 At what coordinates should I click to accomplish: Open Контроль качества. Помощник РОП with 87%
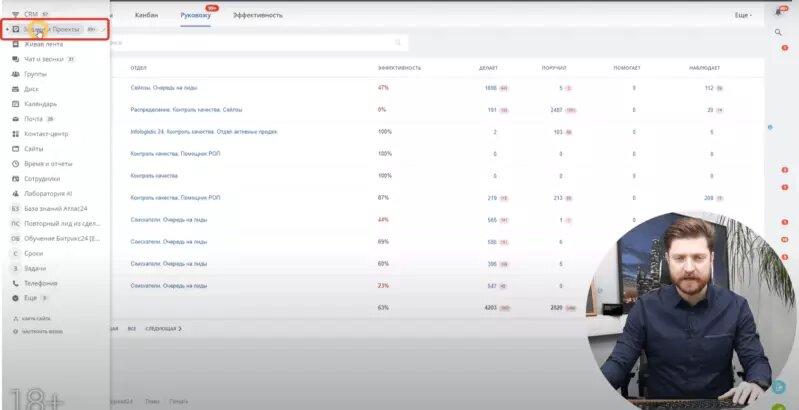tap(175, 198)
